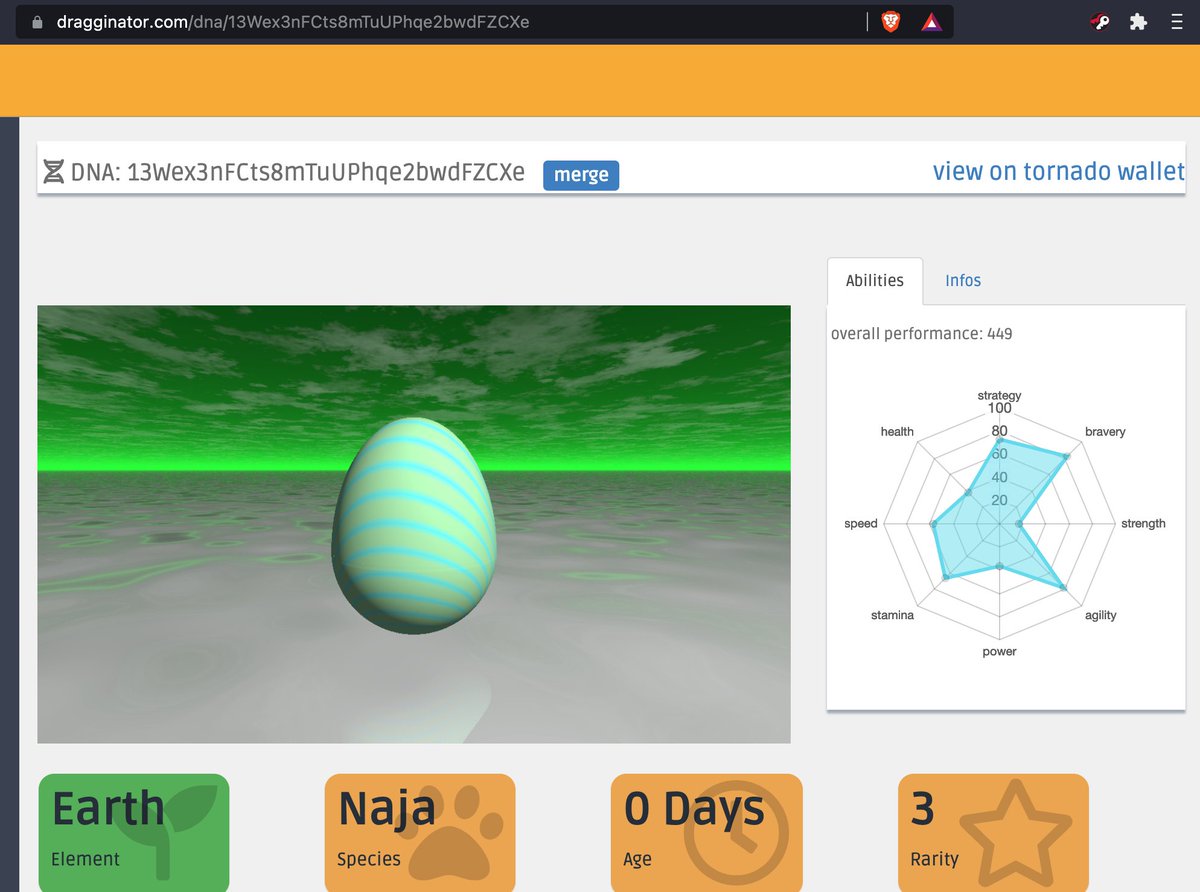1200x892 pixels.
Task: Open the view on tornado wallet link
Action: coord(1058,172)
